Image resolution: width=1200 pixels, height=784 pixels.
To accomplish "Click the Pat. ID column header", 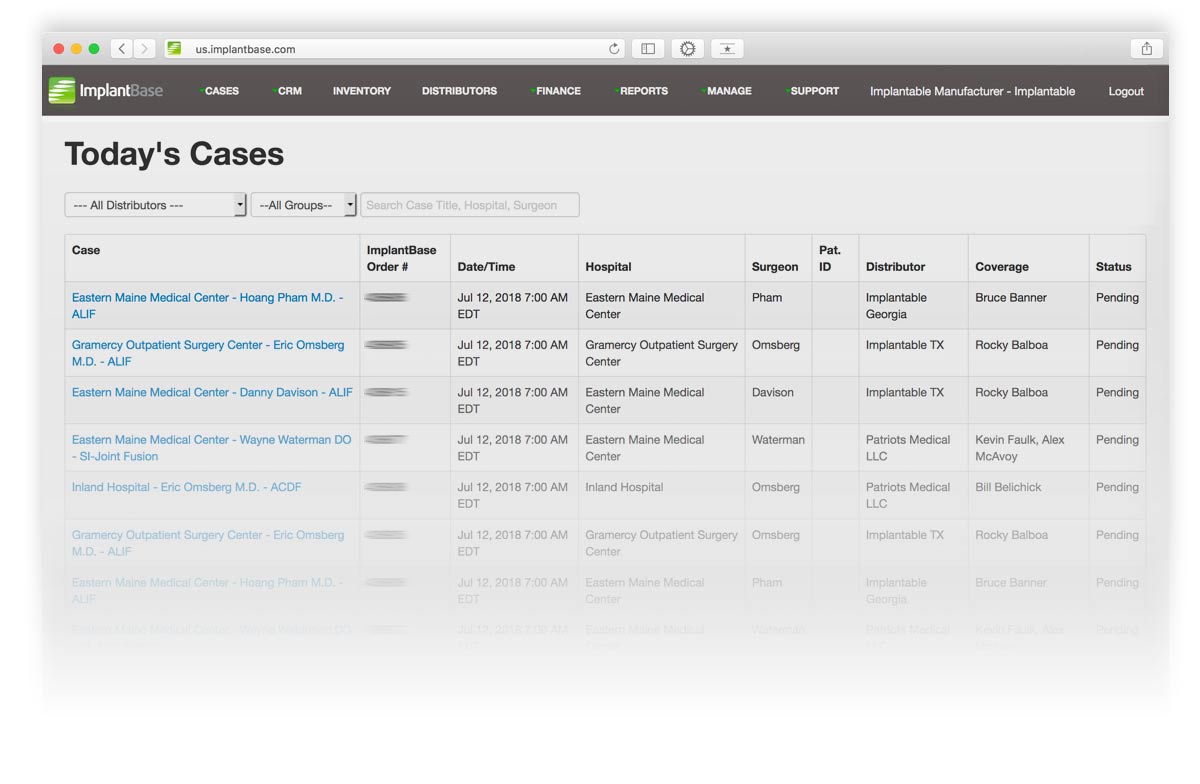I will coord(830,259).
